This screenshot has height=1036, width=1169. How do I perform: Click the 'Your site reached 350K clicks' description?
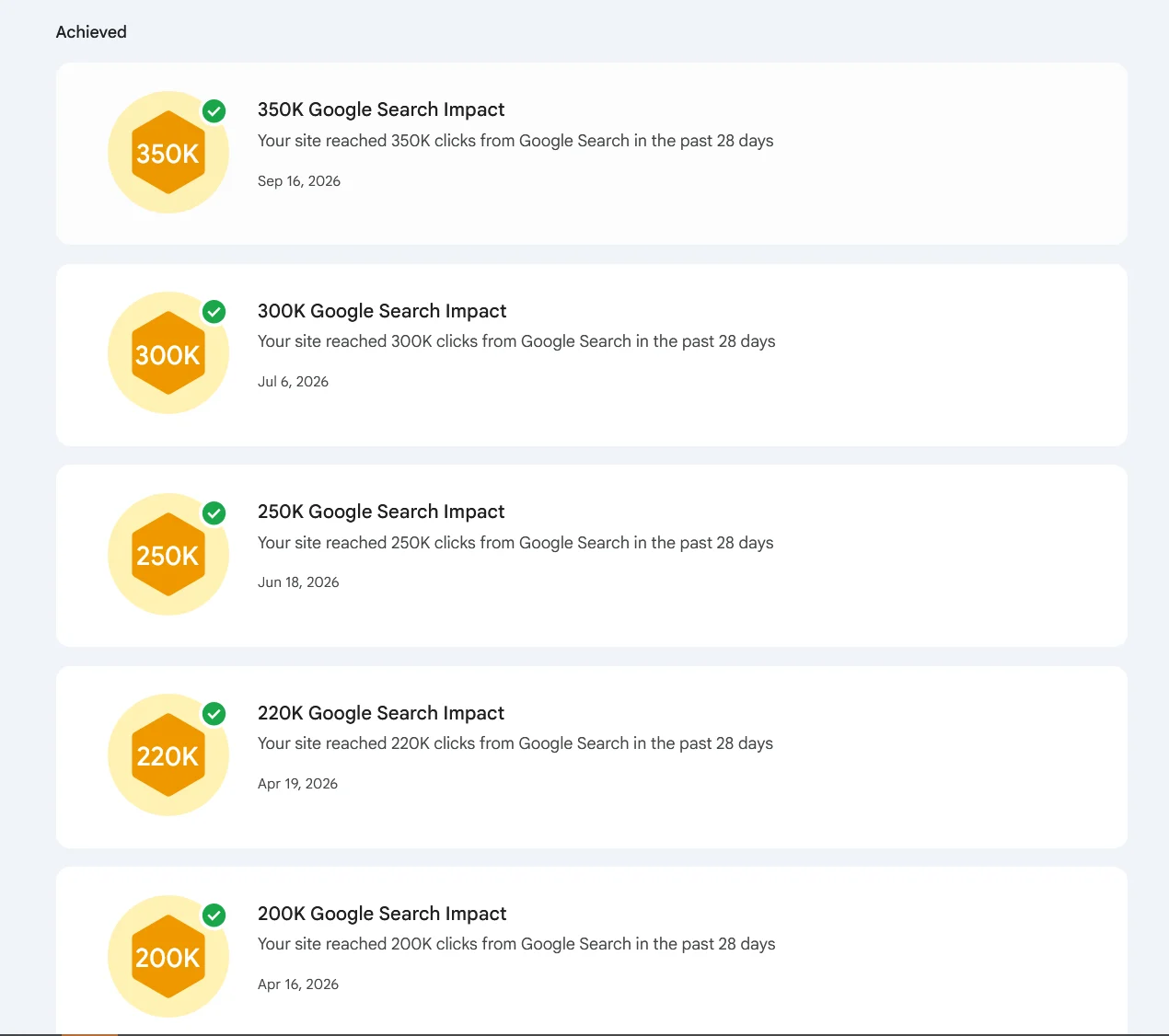515,141
